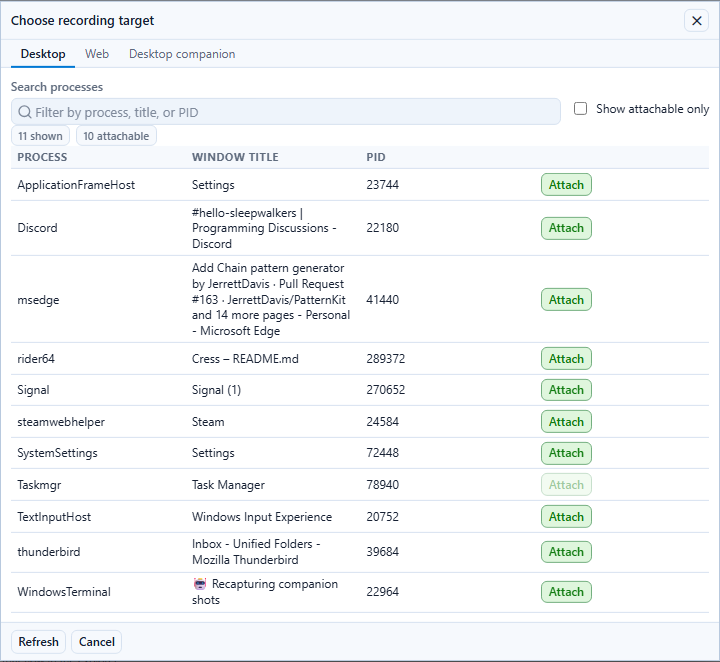Select the steamwebhelper process name
Viewport: 720px width, 662px height.
click(61, 422)
